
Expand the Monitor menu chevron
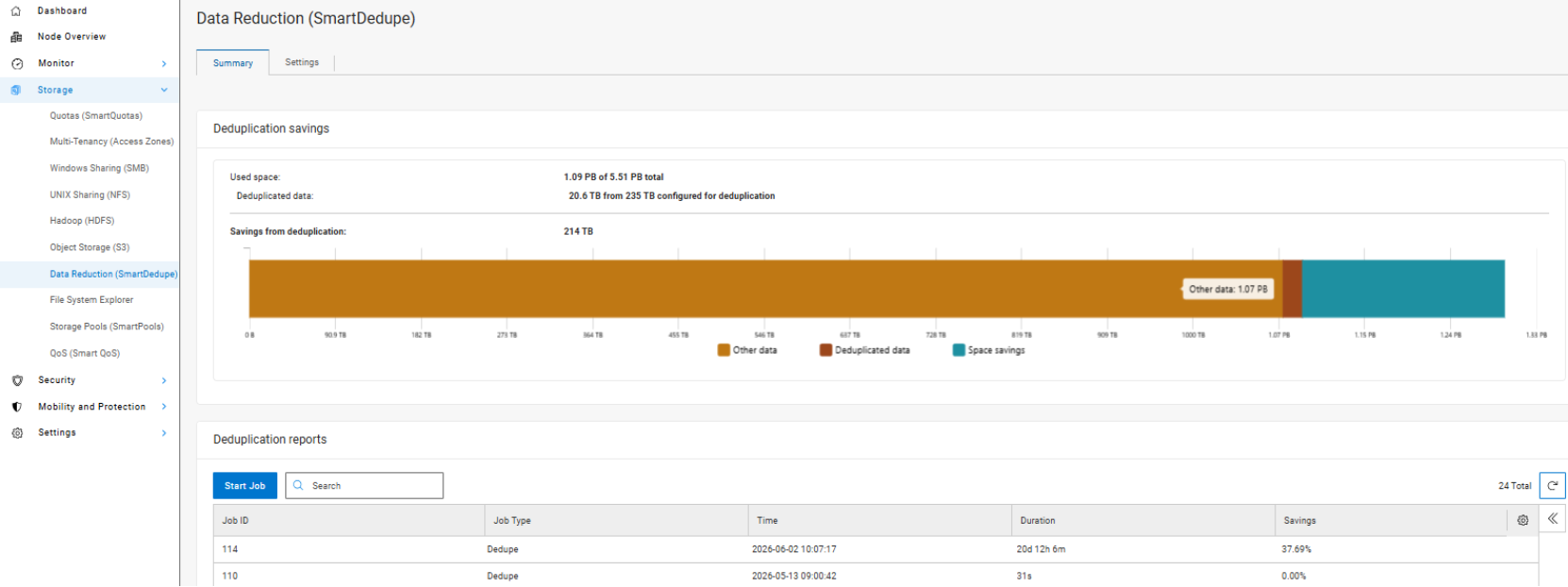pyautogui.click(x=164, y=63)
